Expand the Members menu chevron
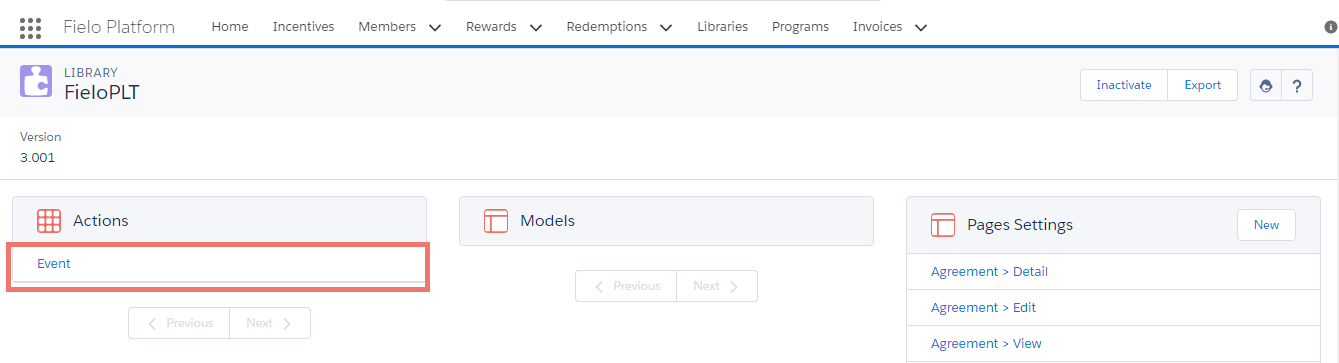Viewport: 1339px width, 363px height. point(435,28)
